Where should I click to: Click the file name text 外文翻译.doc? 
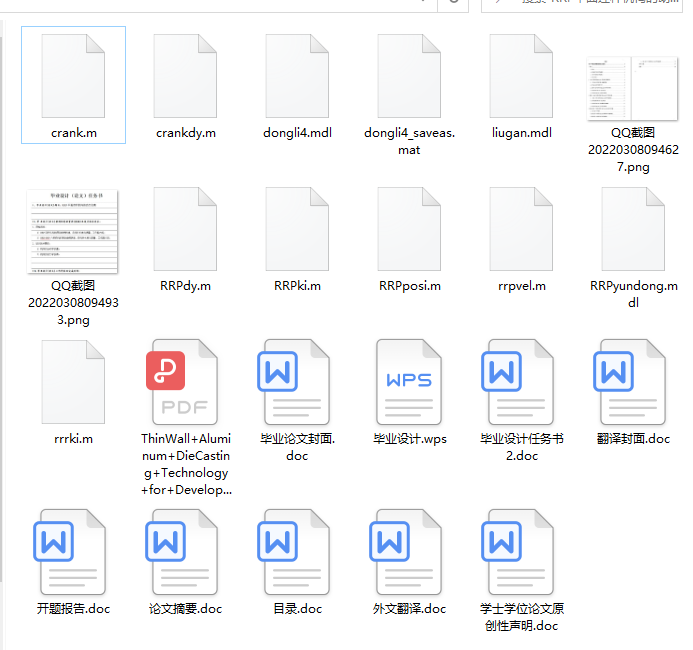coord(409,608)
